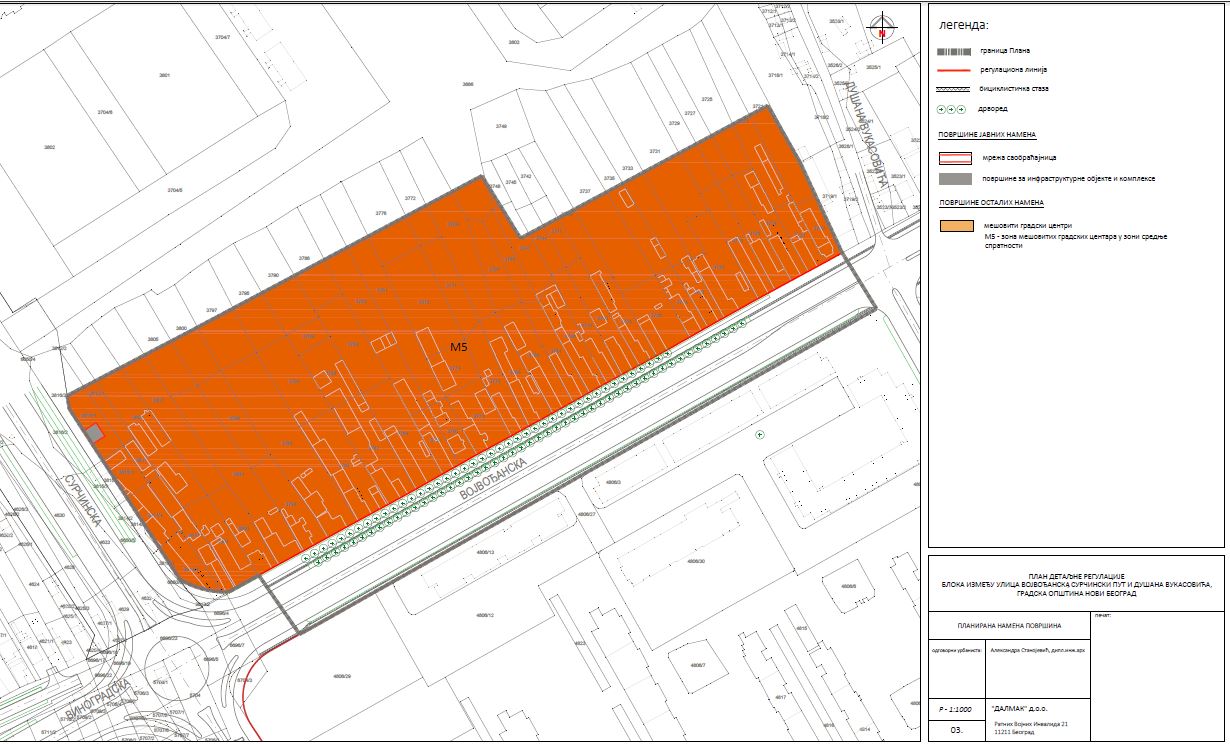Image resolution: width=1230 pixels, height=744 pixels.
Task: Click the дрворед tree row legend symbol
Action: click(956, 109)
